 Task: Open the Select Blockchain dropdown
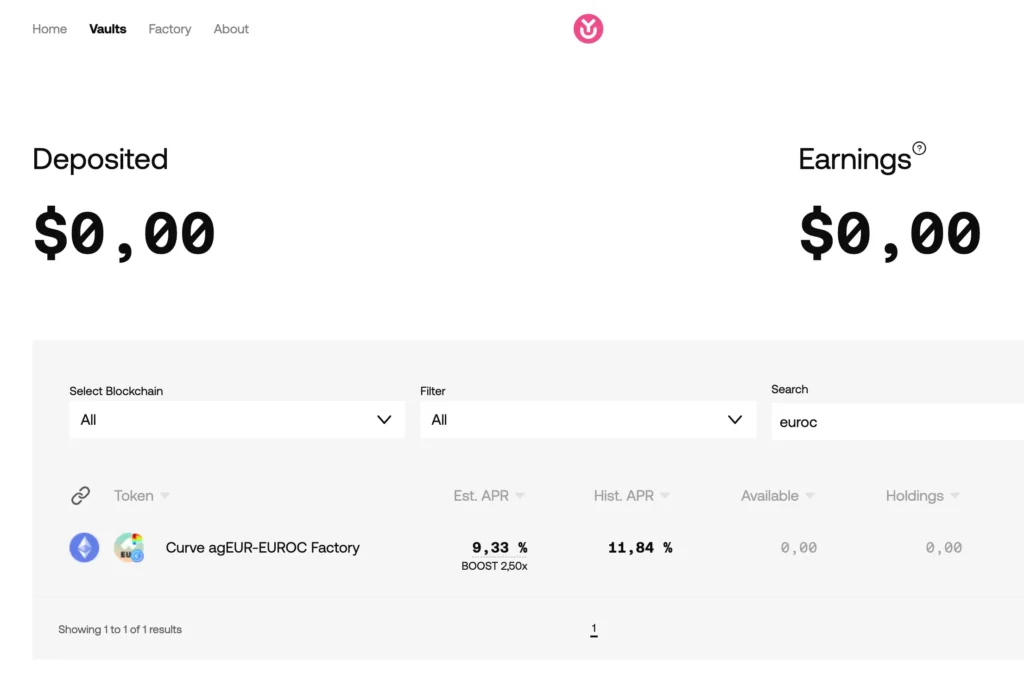(x=237, y=419)
